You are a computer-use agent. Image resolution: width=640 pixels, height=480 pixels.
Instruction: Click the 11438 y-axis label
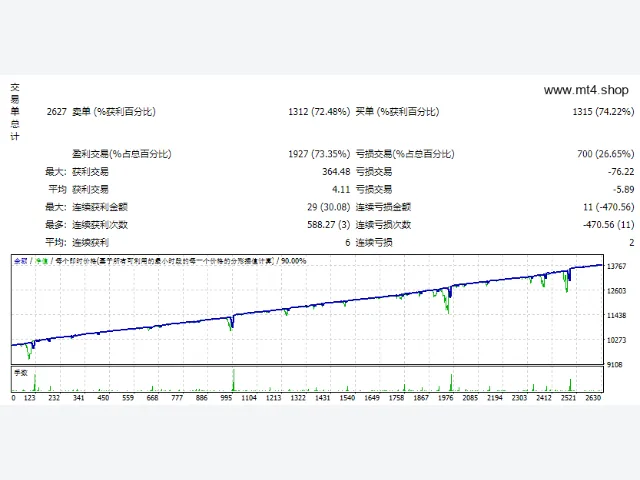coord(616,316)
